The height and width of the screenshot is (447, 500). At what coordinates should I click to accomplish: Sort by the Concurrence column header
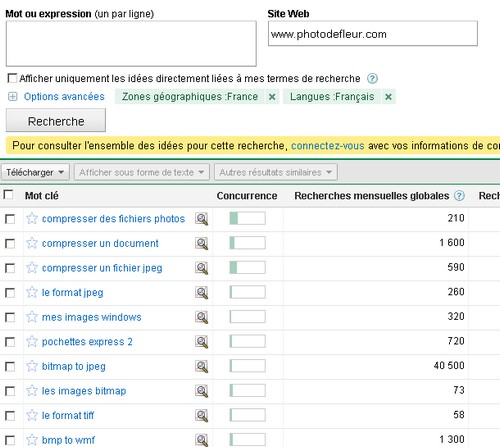247,196
